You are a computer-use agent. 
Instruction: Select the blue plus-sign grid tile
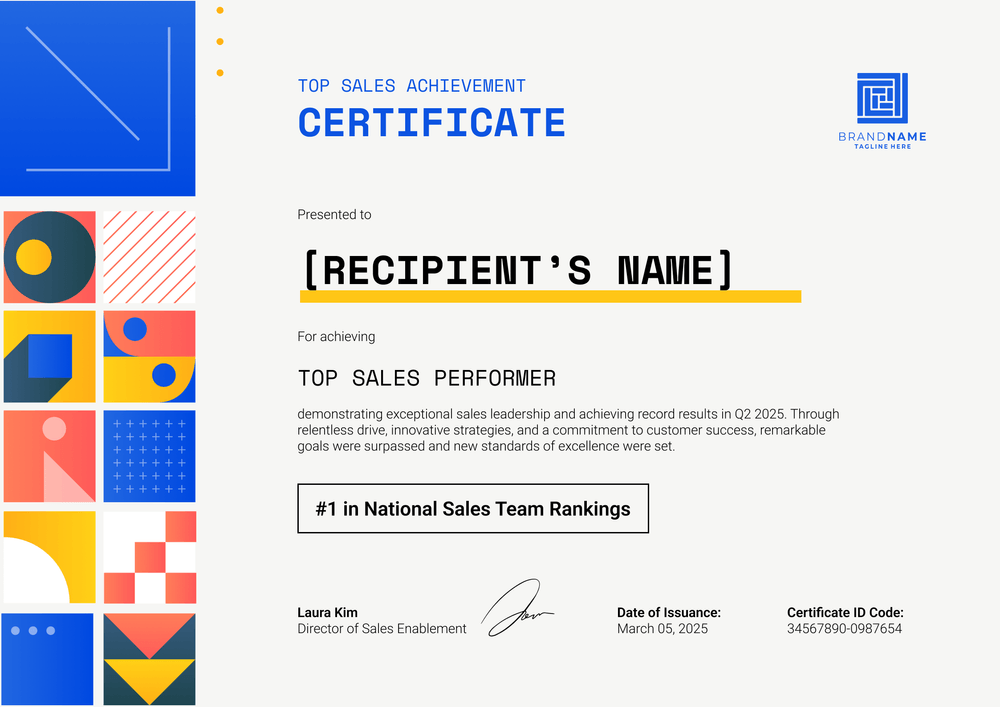point(149,456)
